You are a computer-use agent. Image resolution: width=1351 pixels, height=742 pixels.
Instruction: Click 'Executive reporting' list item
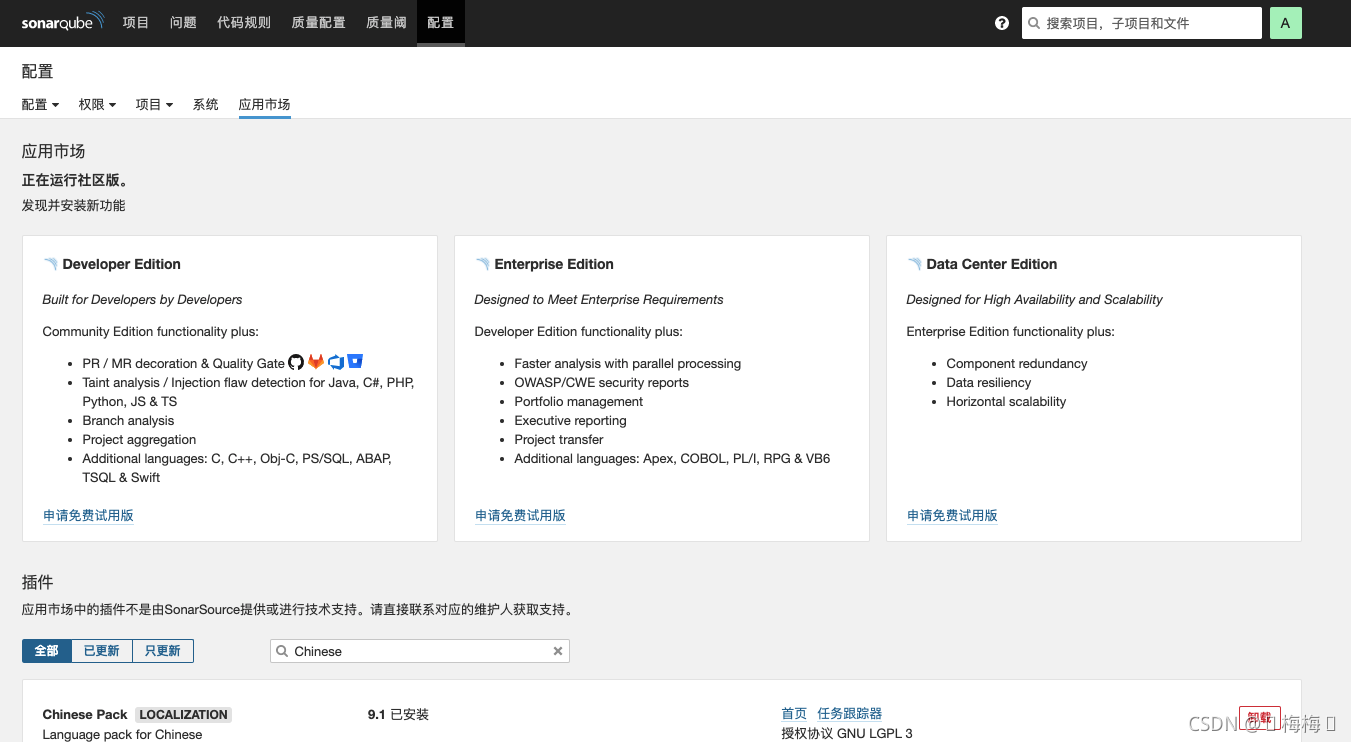pos(570,420)
